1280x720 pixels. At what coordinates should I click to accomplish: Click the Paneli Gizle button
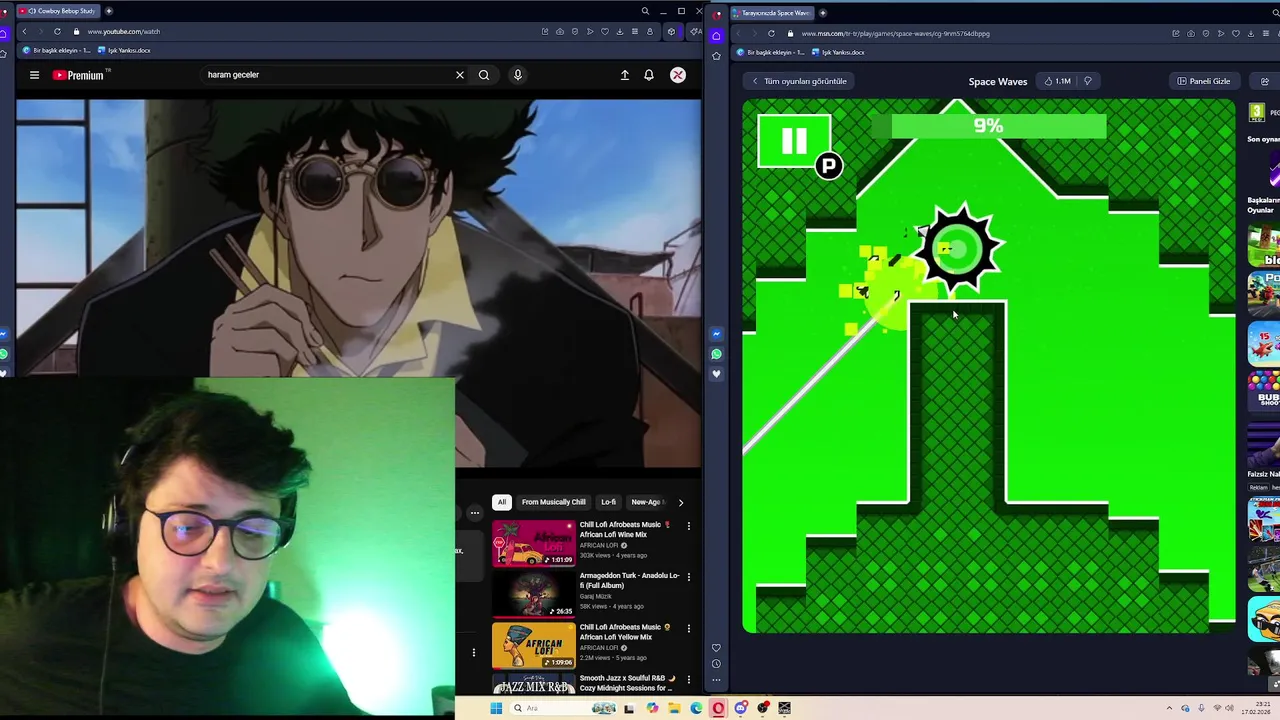point(1204,81)
